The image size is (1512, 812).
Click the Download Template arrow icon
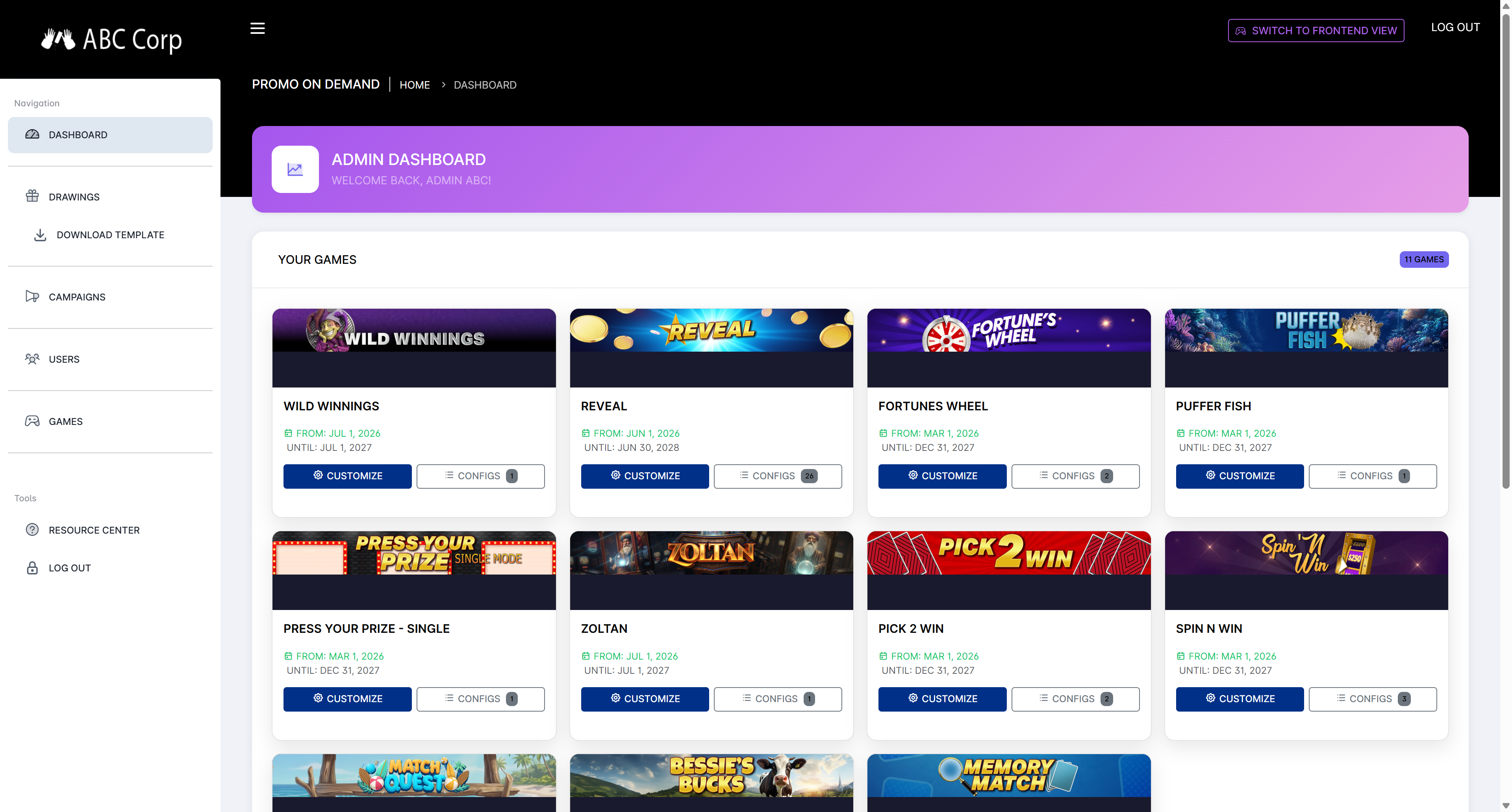(40, 235)
